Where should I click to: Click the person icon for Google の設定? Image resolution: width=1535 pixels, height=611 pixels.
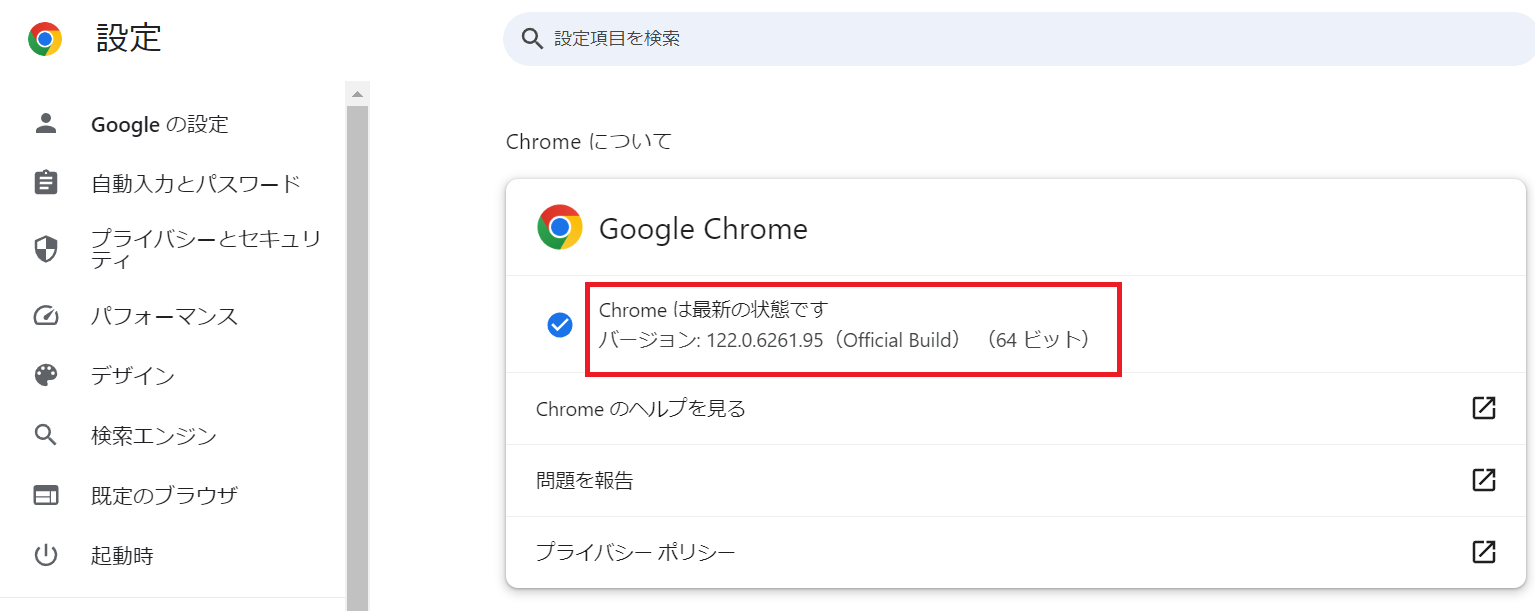46,124
